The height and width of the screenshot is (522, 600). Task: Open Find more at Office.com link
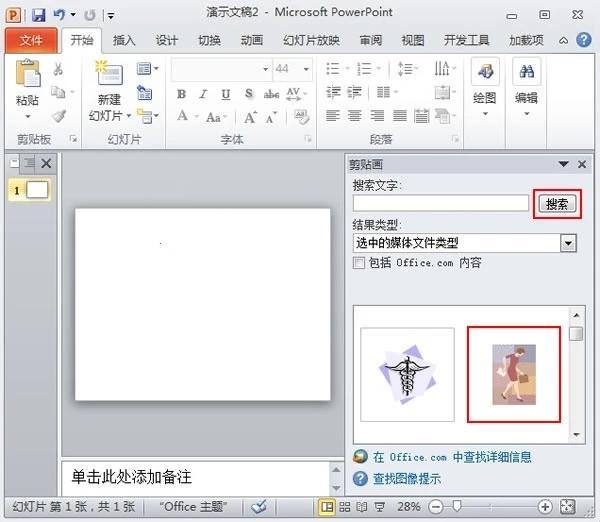pos(452,457)
